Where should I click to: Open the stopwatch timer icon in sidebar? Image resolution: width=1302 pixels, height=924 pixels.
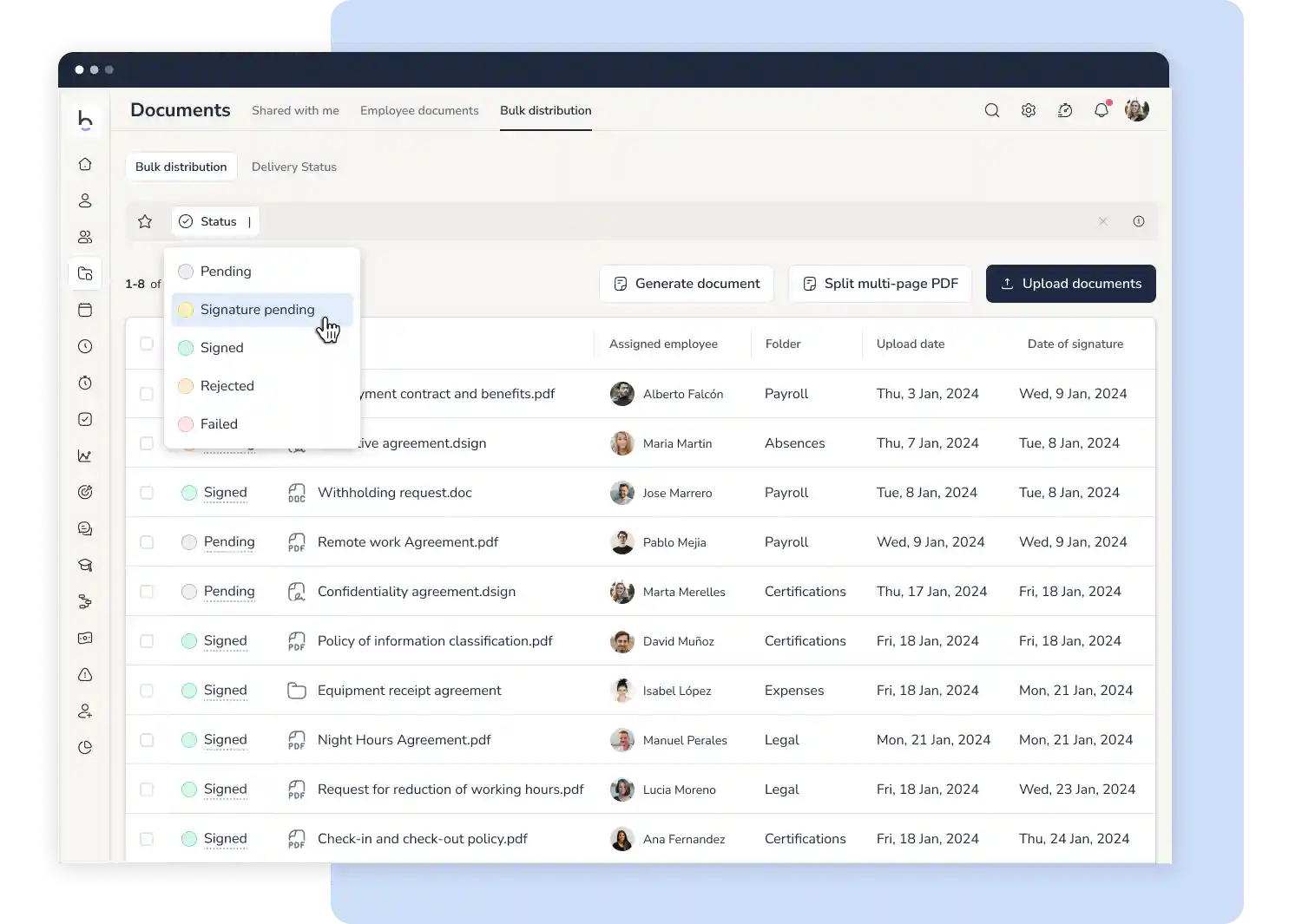[x=85, y=383]
